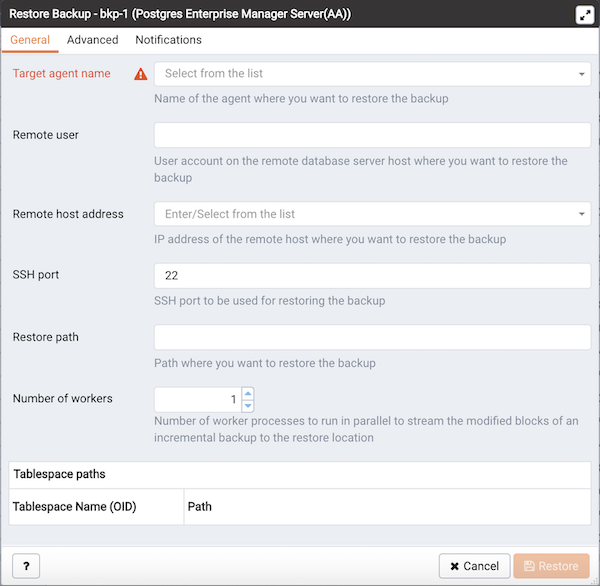Click the Tablespace paths section title
Viewport: 600px width, 586px height.
(x=59, y=474)
